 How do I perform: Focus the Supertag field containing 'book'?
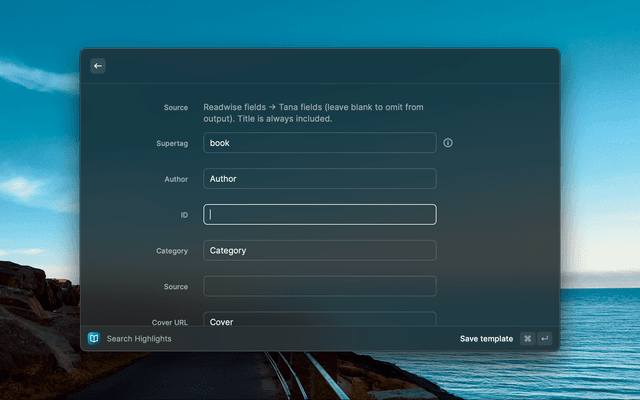[x=320, y=143]
